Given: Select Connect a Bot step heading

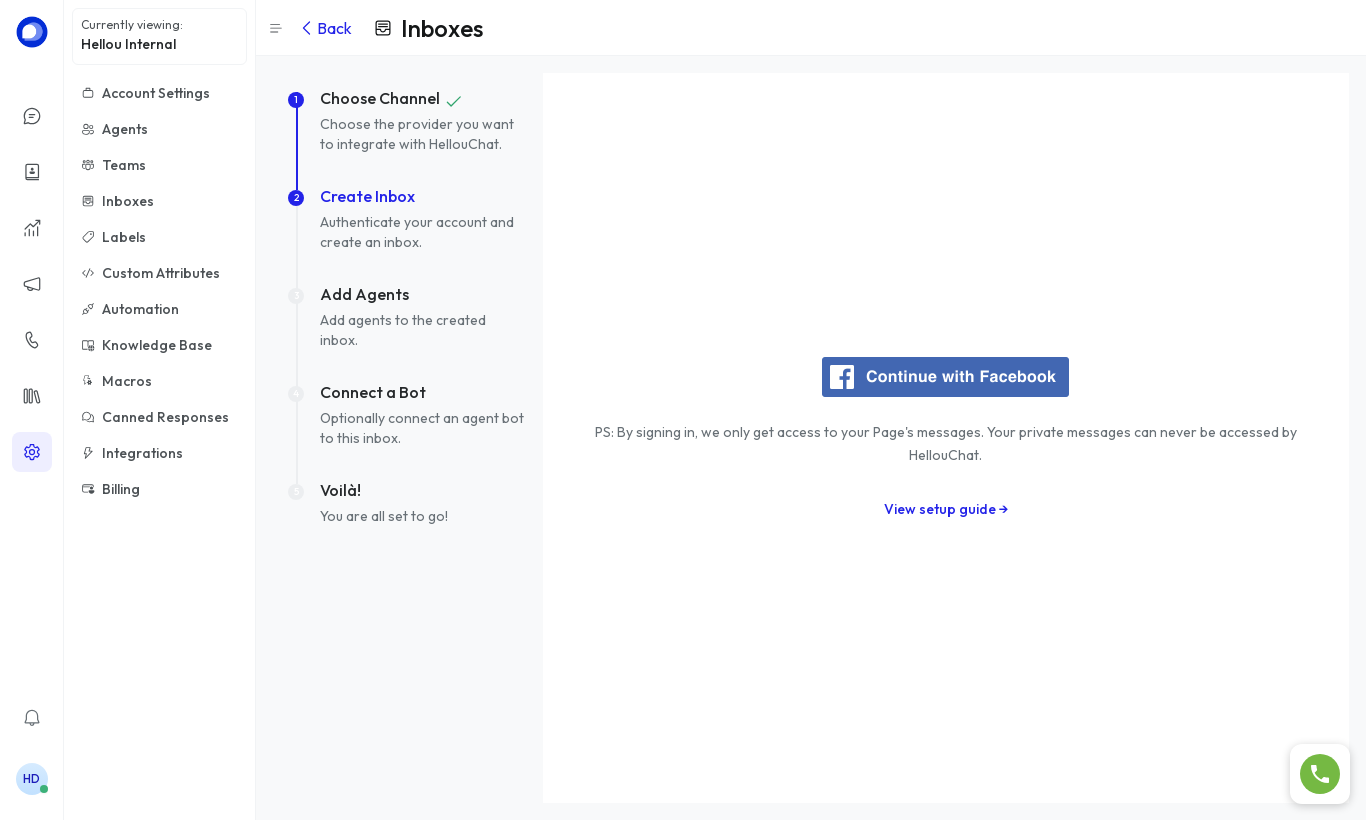Looking at the screenshot, I should pyautogui.click(x=373, y=393).
